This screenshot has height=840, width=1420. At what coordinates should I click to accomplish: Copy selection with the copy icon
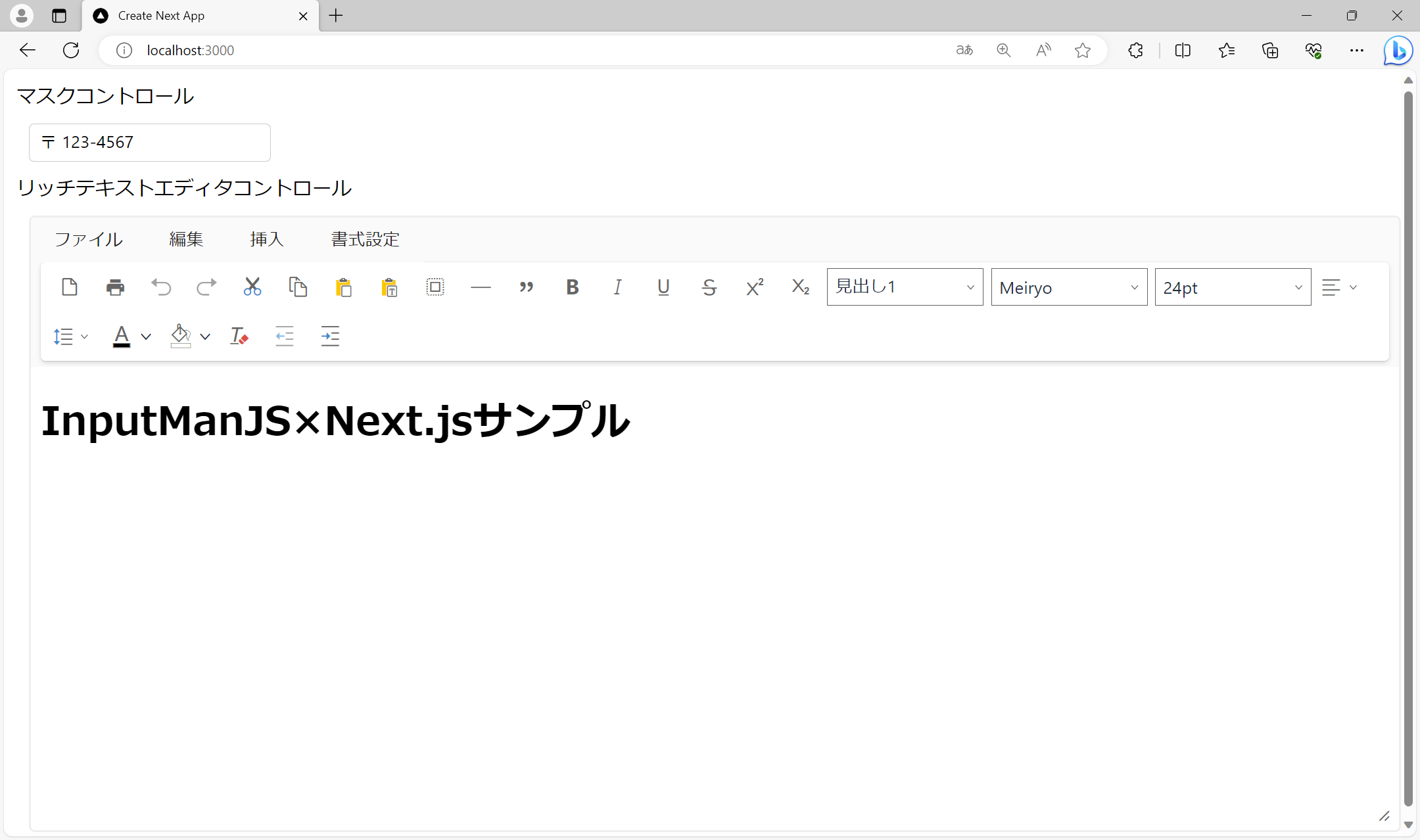(x=298, y=287)
